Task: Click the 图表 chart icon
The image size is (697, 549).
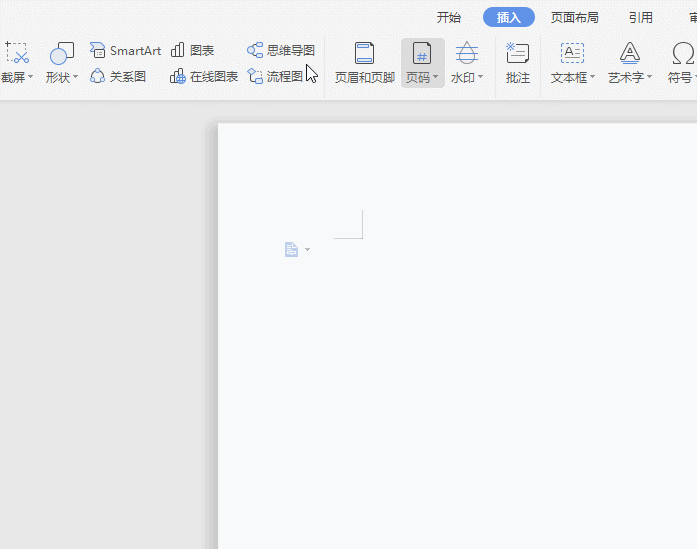Action: [x=177, y=51]
